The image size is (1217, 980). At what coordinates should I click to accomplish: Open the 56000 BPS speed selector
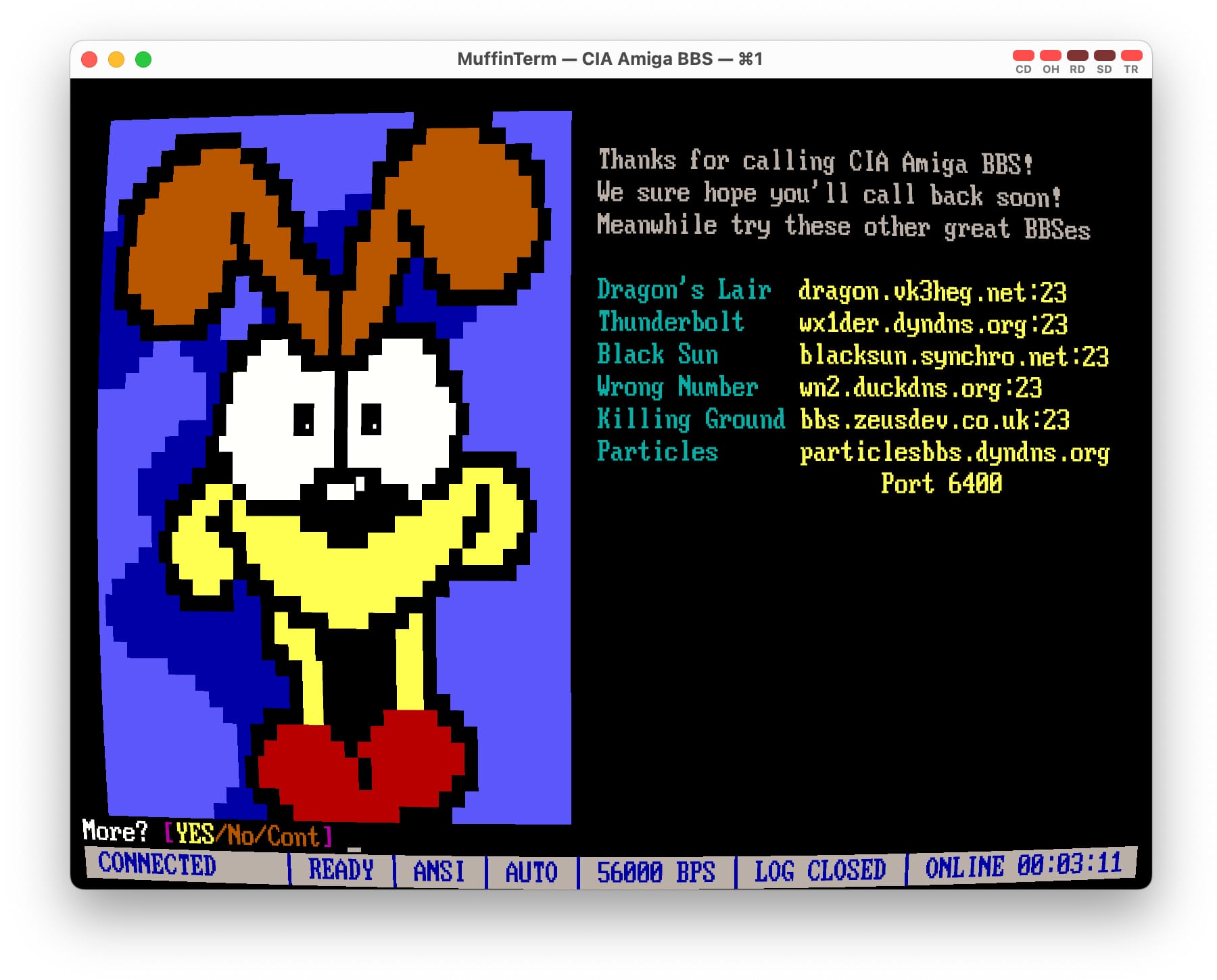point(656,872)
